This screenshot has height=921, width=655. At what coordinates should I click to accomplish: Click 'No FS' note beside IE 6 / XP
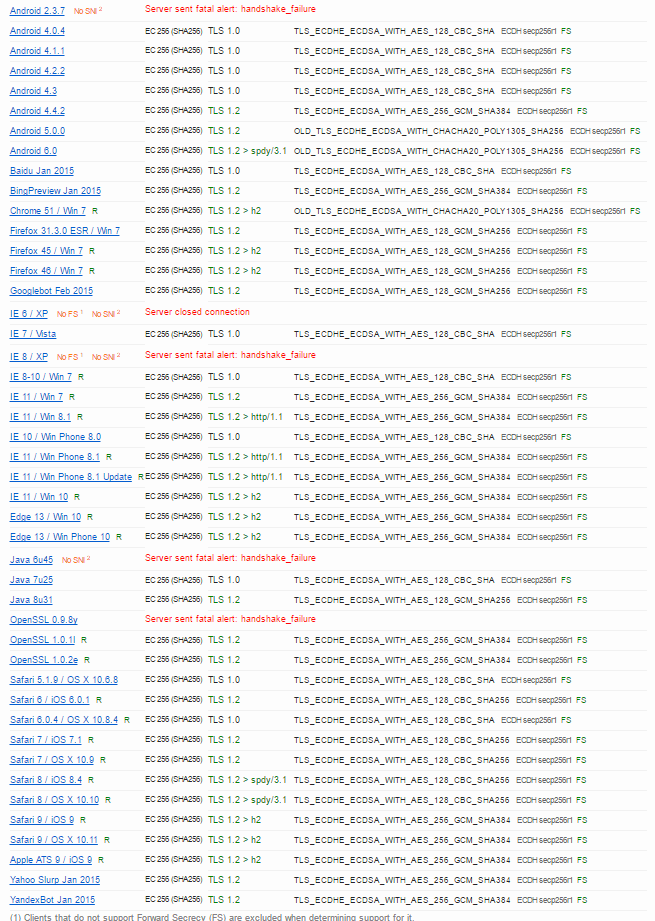click(69, 314)
